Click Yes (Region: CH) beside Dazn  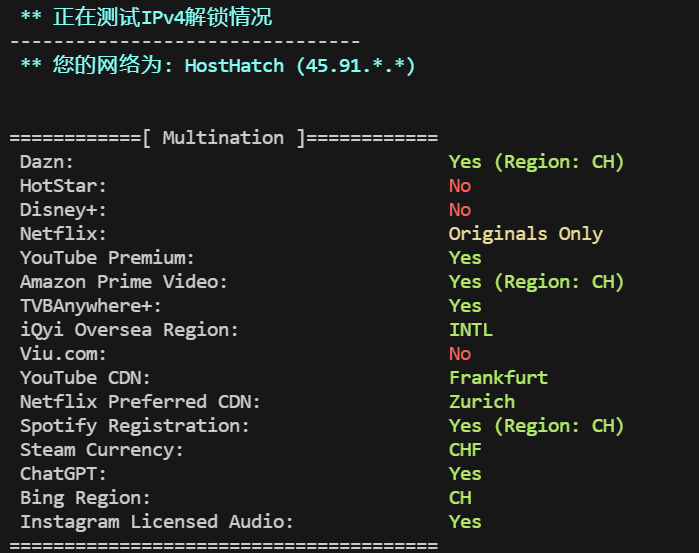pyautogui.click(x=536, y=162)
